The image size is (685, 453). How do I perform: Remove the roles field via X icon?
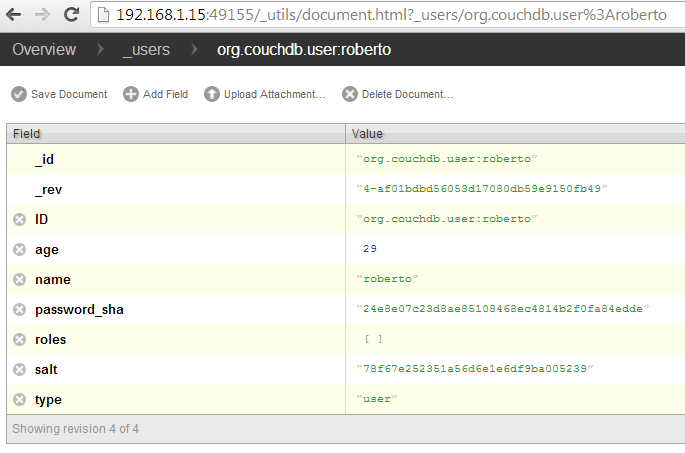click(x=20, y=339)
